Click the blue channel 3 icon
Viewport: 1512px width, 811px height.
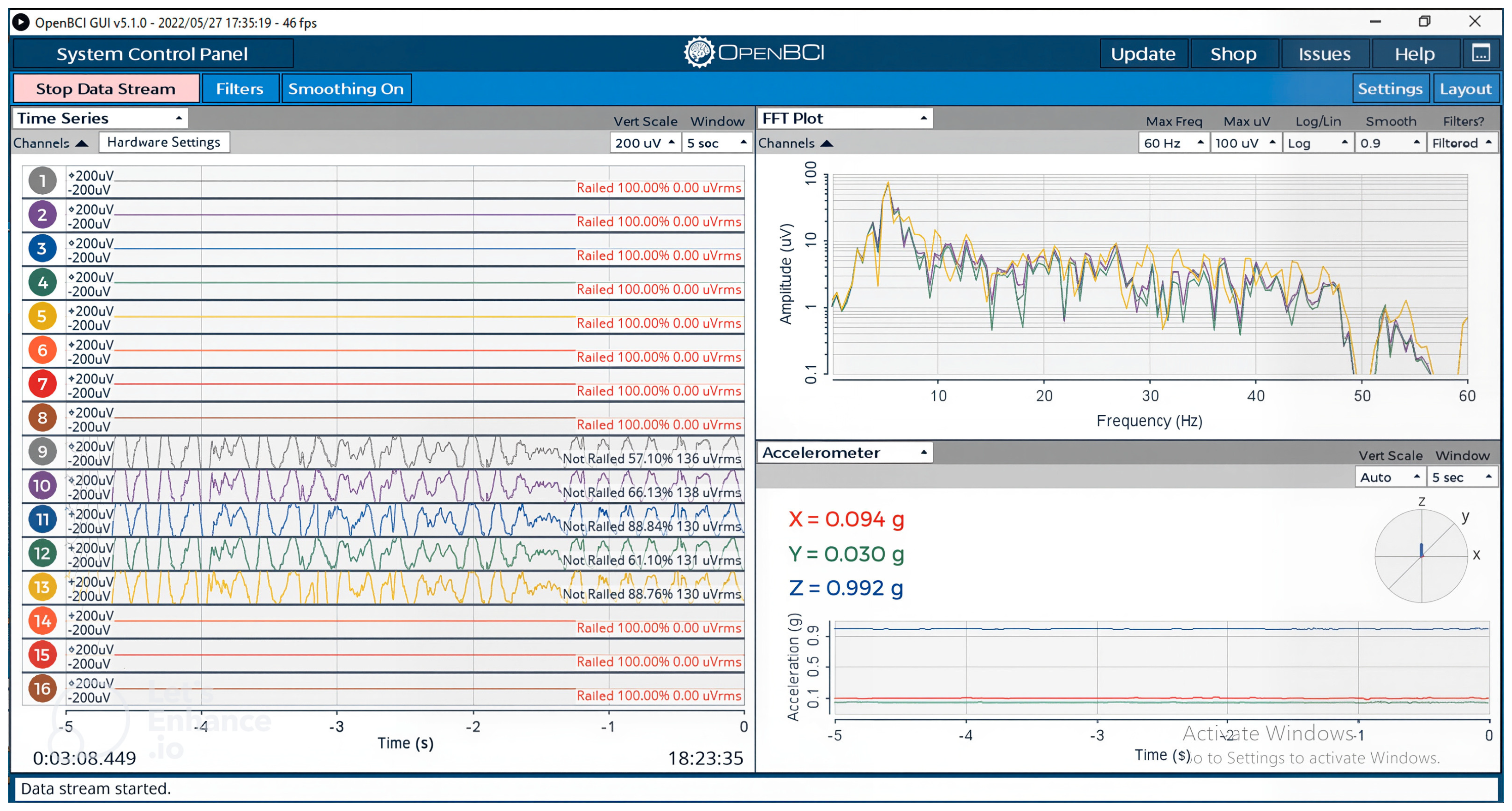(42, 249)
